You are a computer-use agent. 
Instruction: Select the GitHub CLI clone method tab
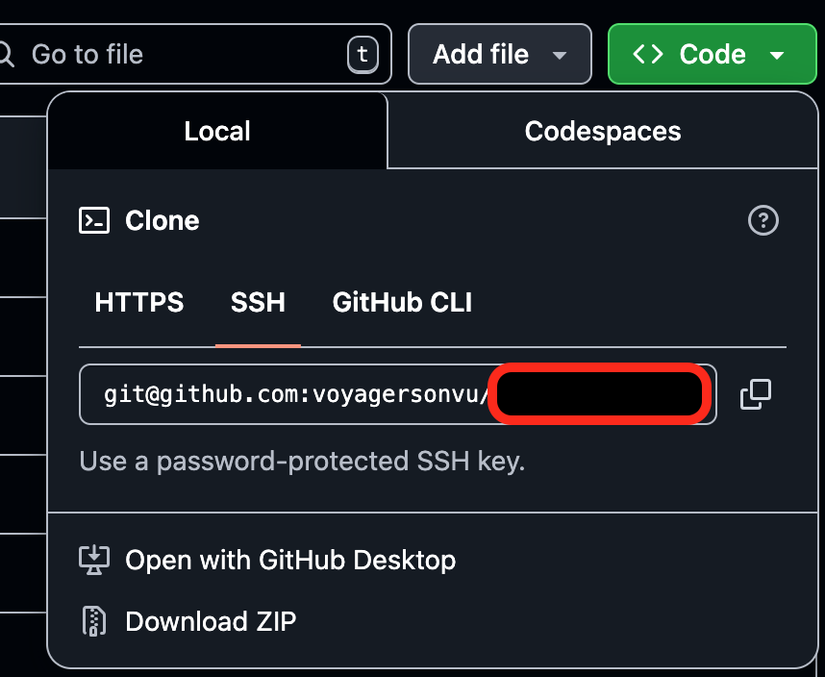pyautogui.click(x=403, y=302)
